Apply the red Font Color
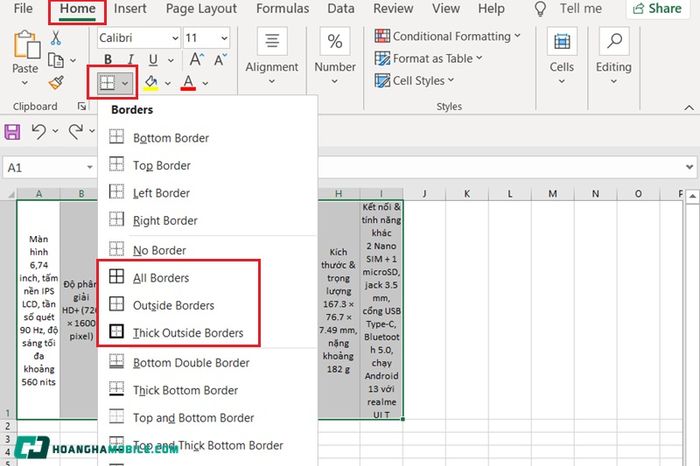 [x=188, y=83]
